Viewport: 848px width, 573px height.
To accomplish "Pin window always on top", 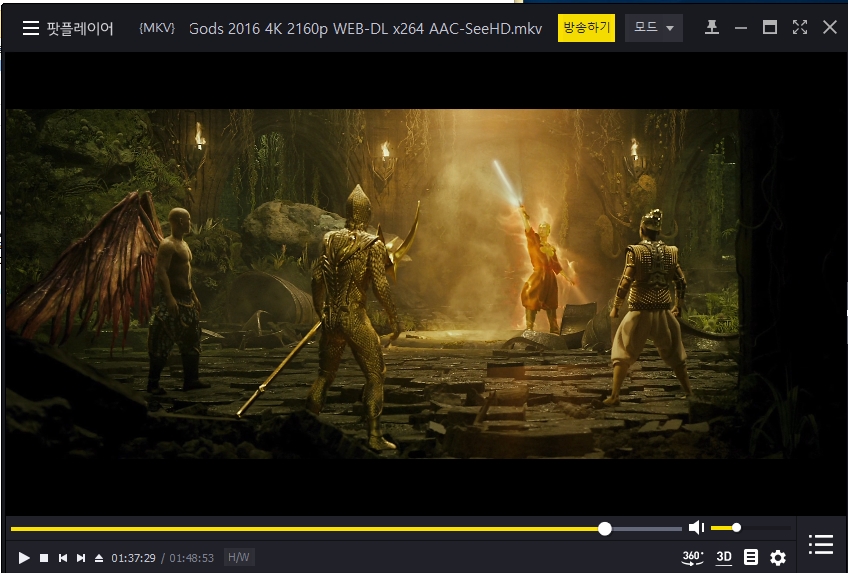I will click(x=712, y=28).
